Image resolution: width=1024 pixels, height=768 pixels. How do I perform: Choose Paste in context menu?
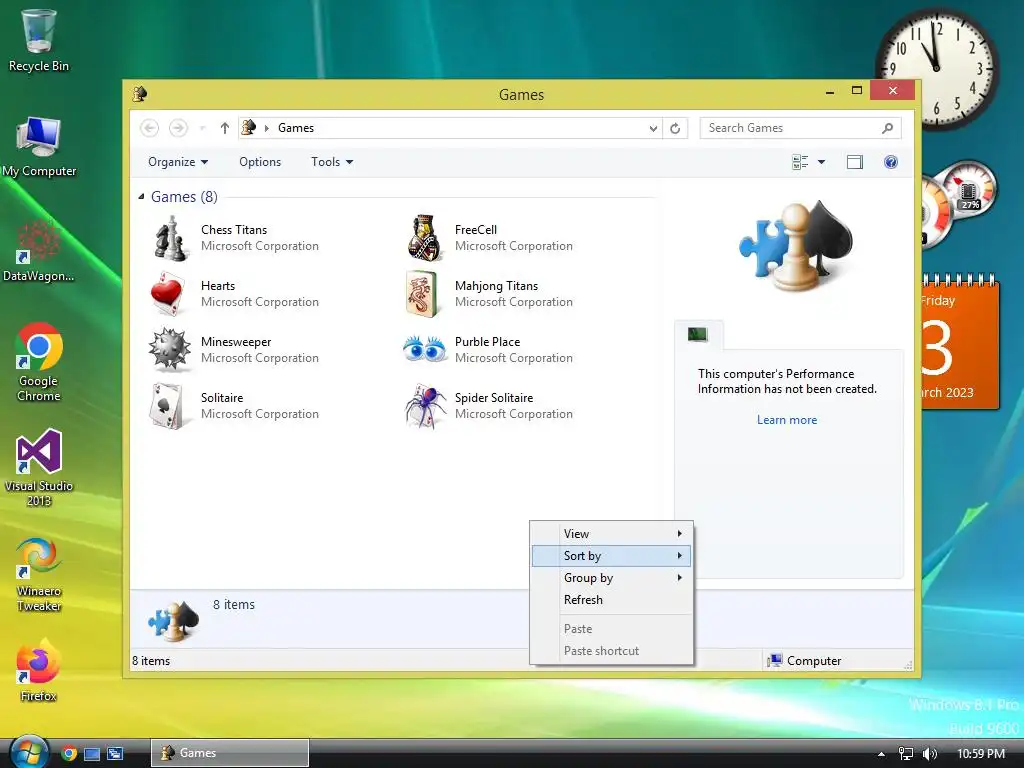point(611,629)
